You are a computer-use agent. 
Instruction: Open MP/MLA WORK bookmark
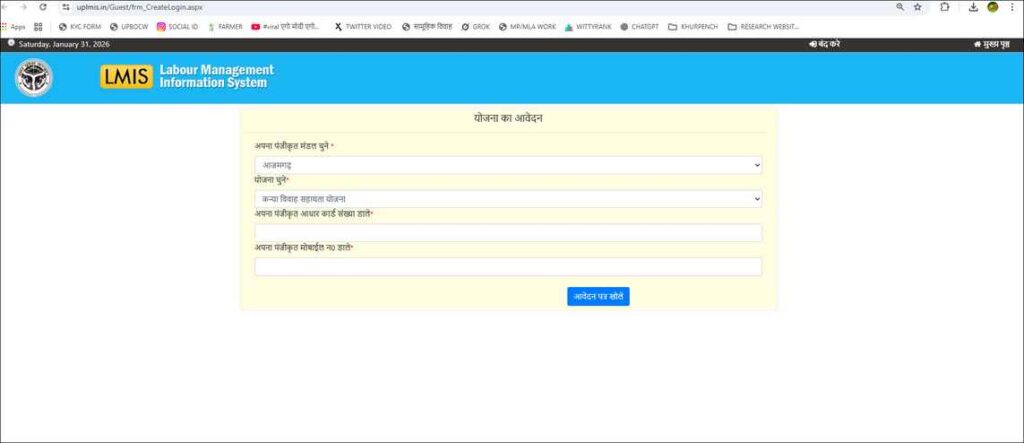point(527,27)
